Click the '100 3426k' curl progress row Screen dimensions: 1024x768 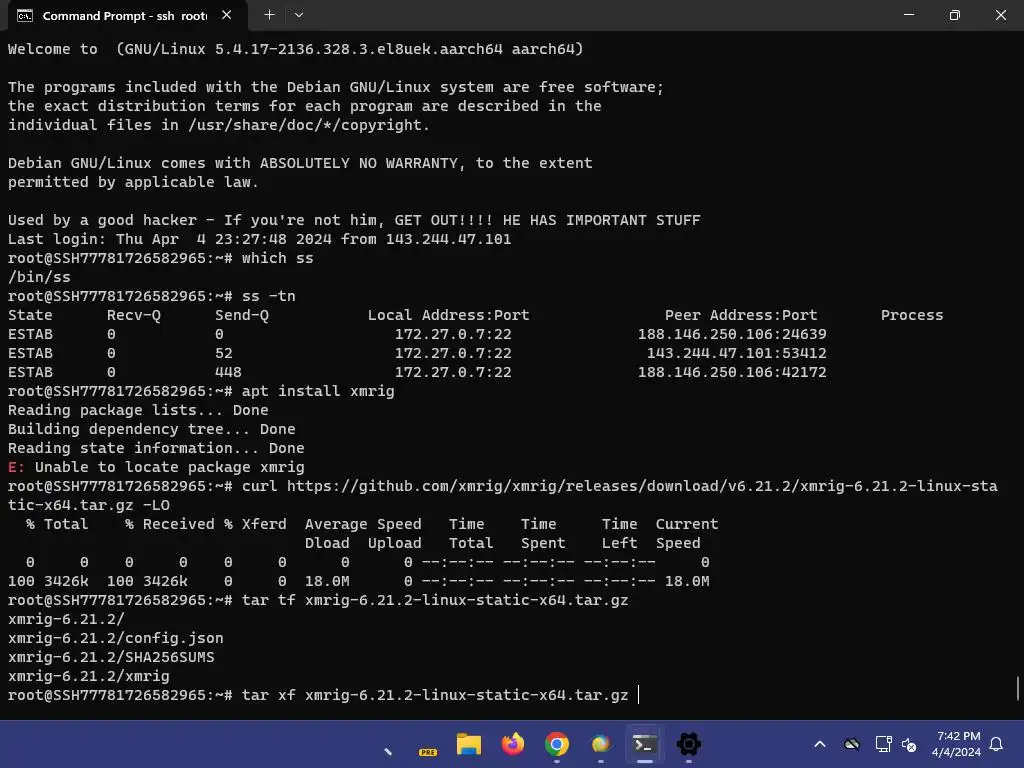click(359, 581)
